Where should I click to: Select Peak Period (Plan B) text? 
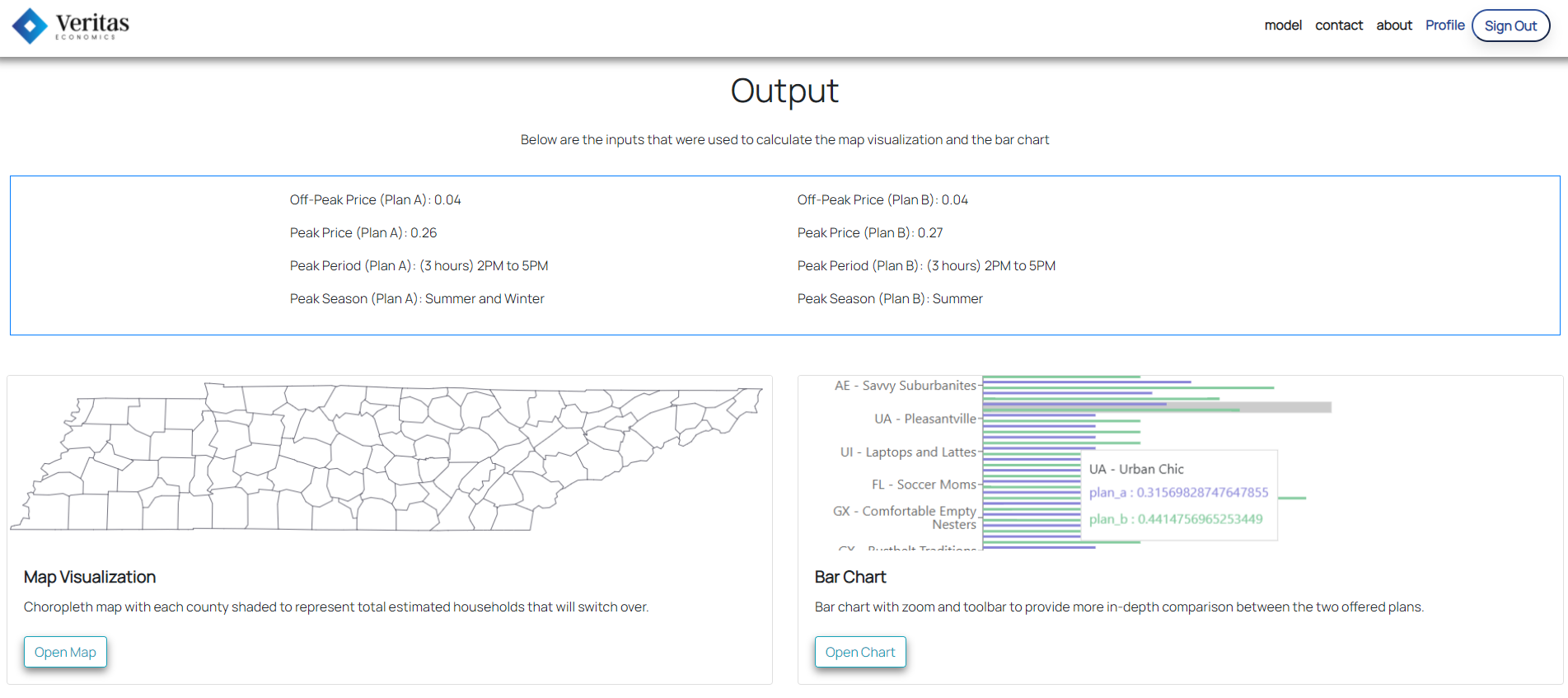(x=926, y=265)
